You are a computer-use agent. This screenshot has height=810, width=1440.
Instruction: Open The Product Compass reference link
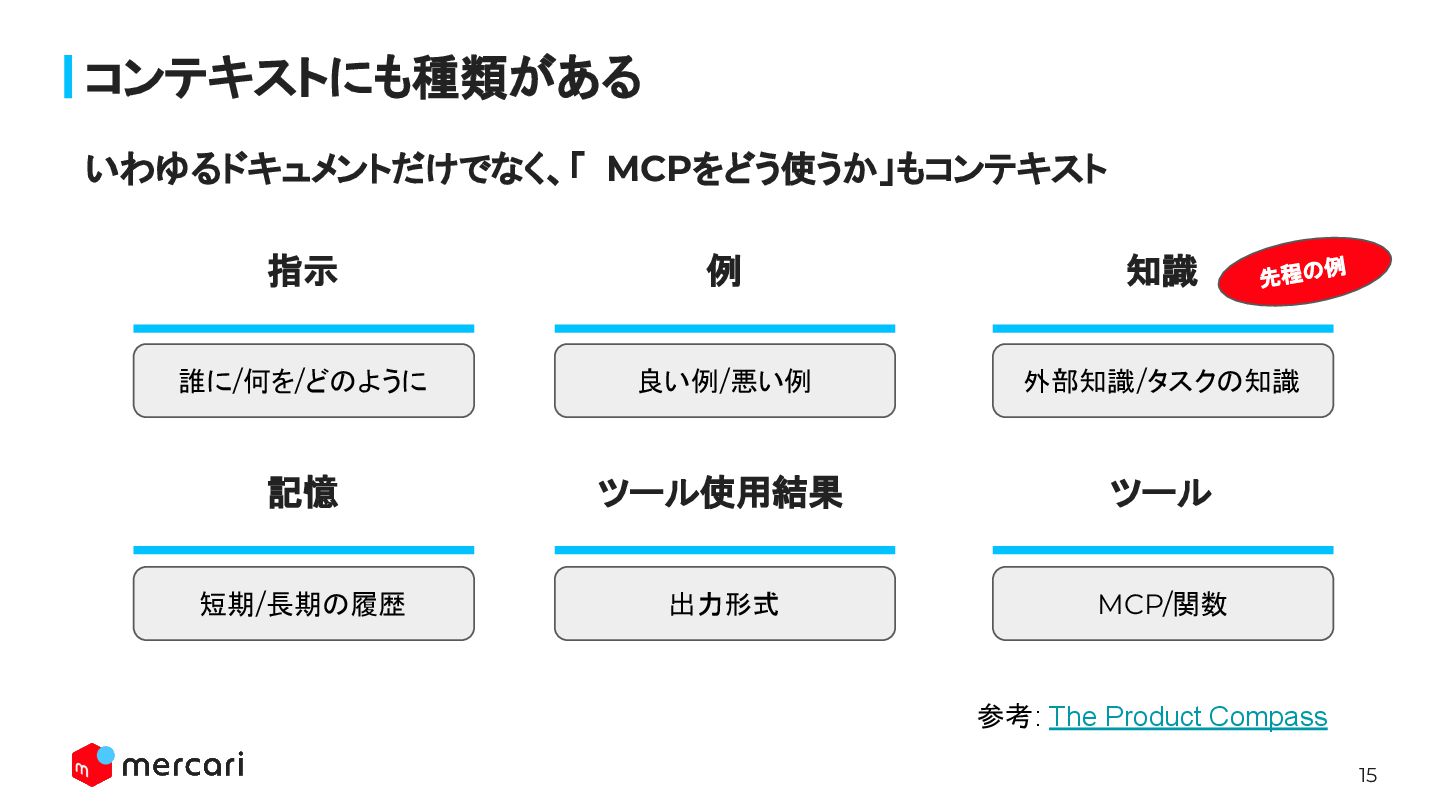[1187, 717]
